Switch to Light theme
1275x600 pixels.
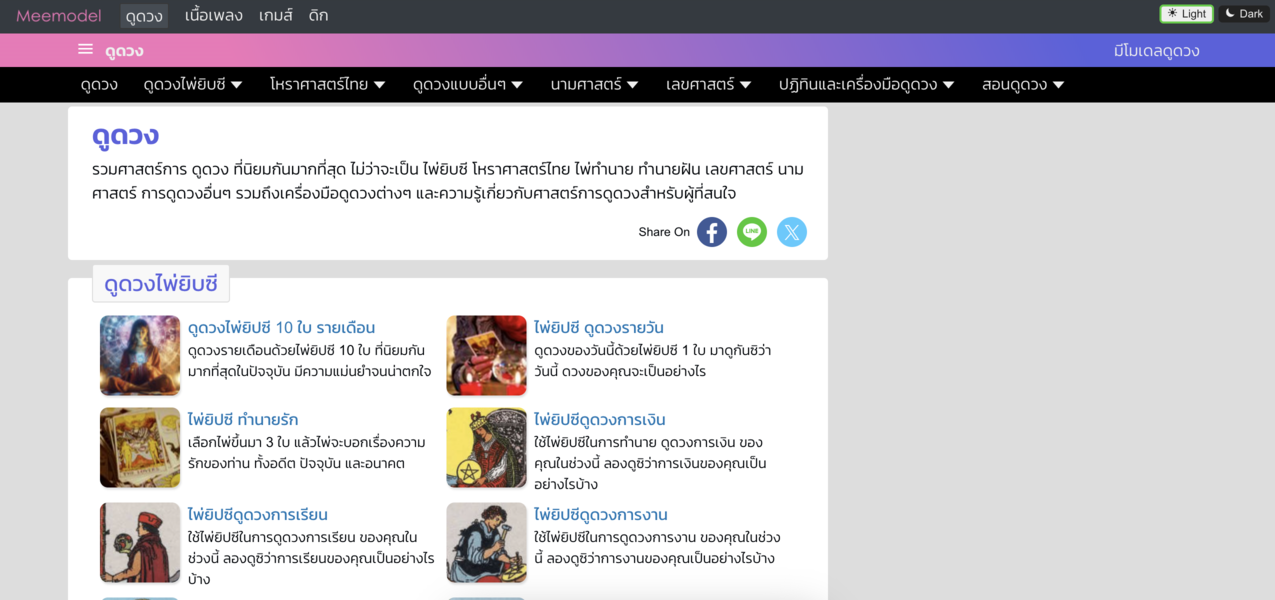(x=1186, y=13)
